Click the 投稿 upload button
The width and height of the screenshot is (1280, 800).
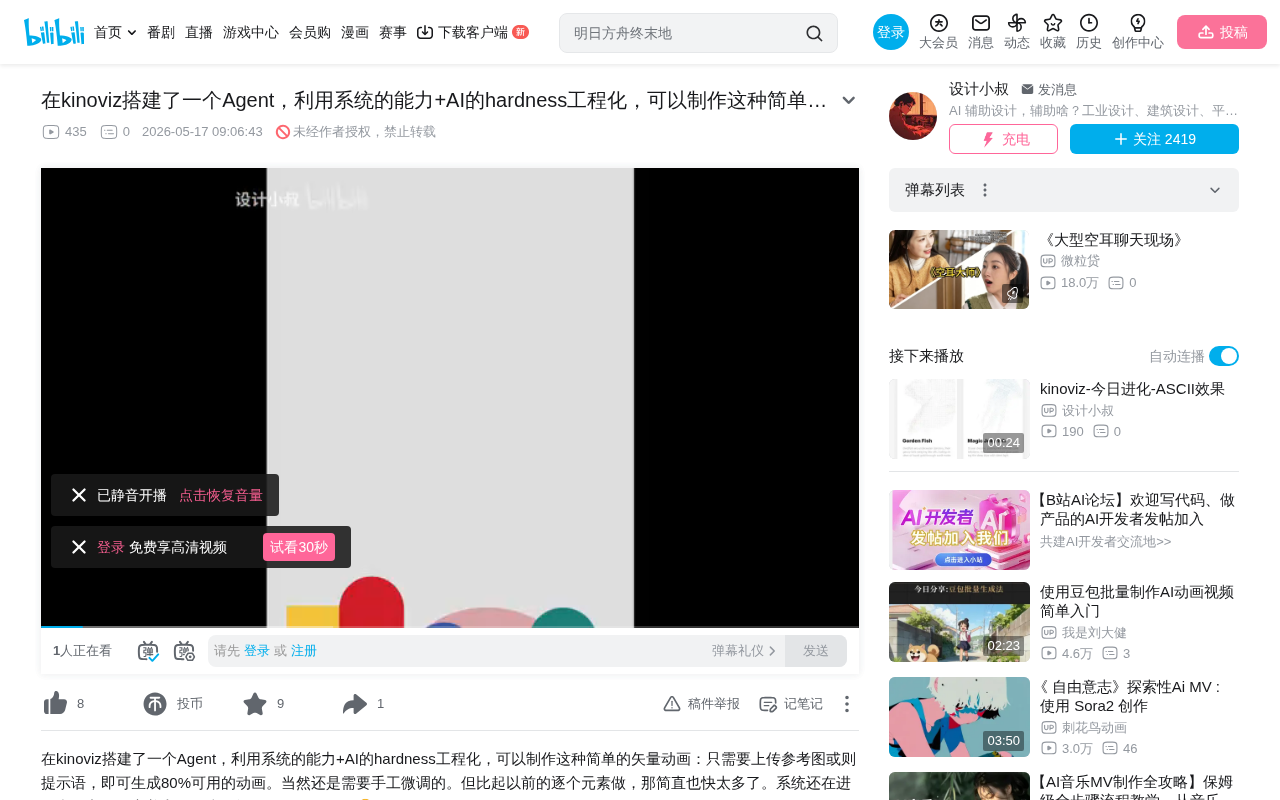(1222, 32)
